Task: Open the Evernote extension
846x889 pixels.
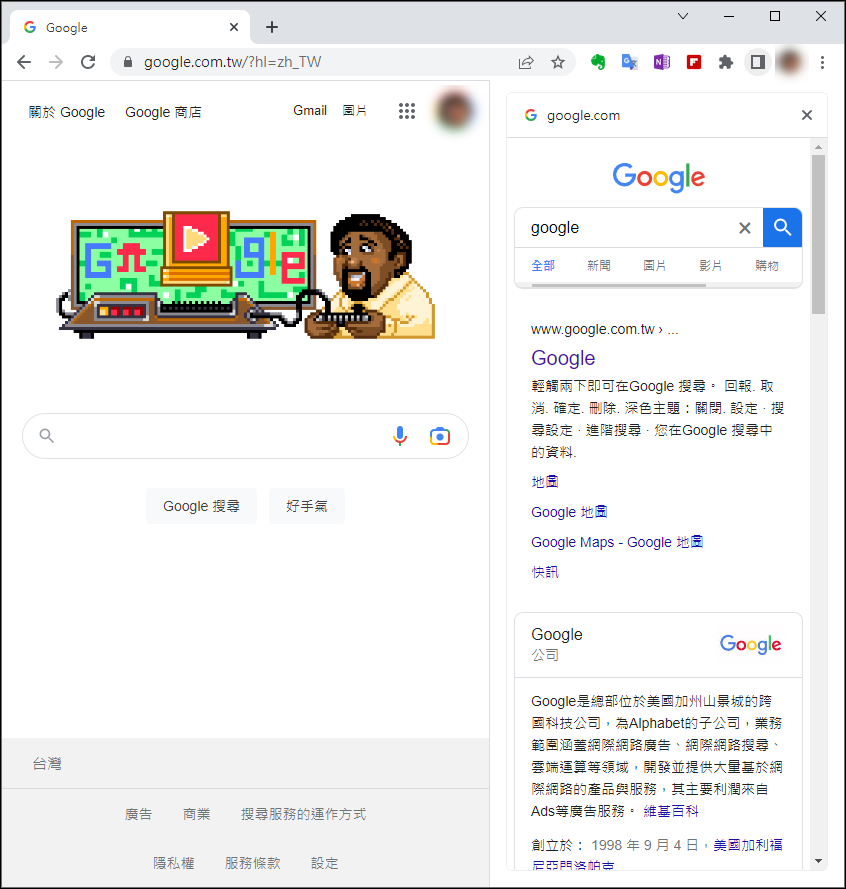Action: [x=598, y=62]
